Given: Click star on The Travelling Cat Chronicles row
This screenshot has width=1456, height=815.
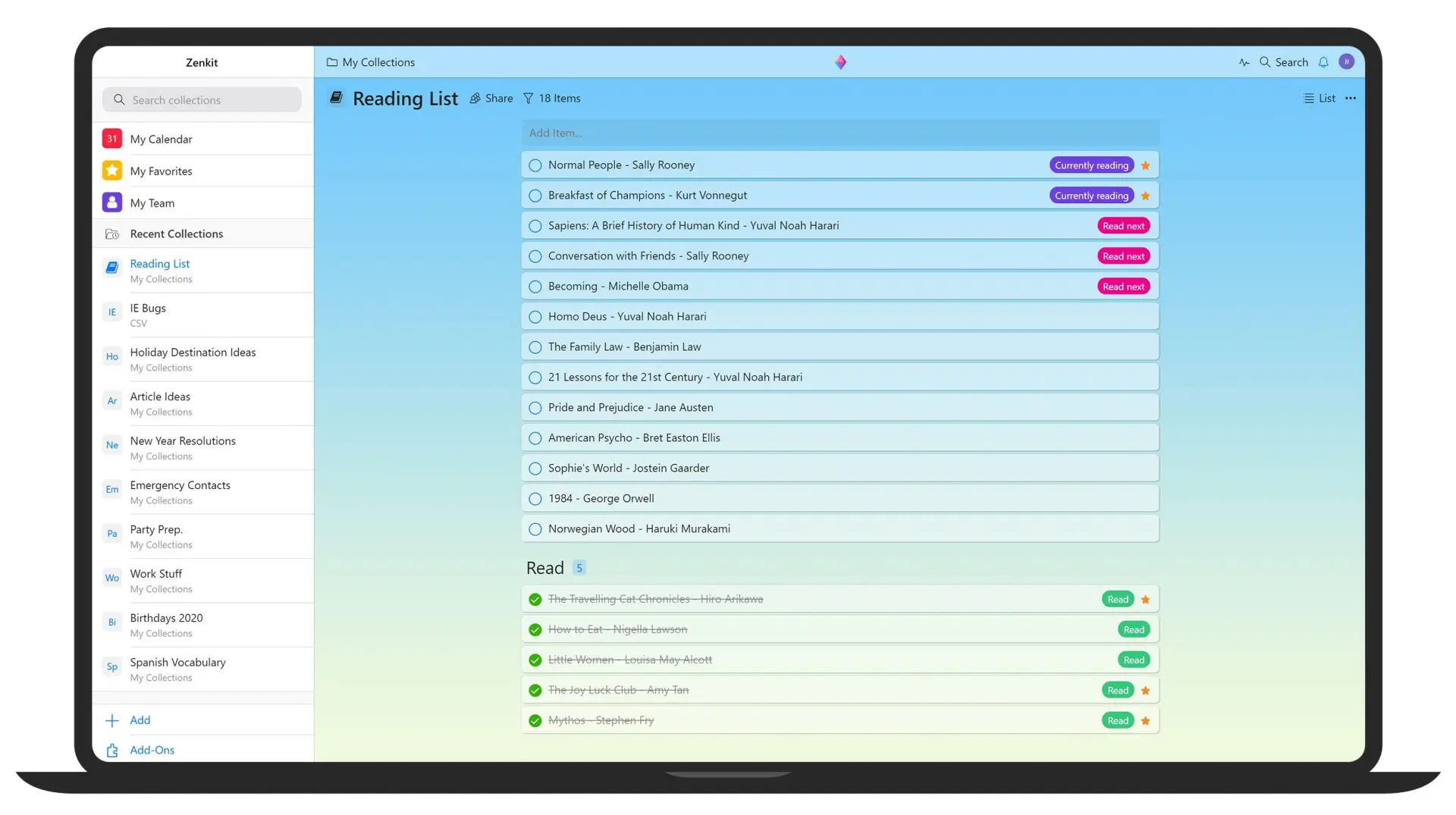Looking at the screenshot, I should tap(1145, 600).
